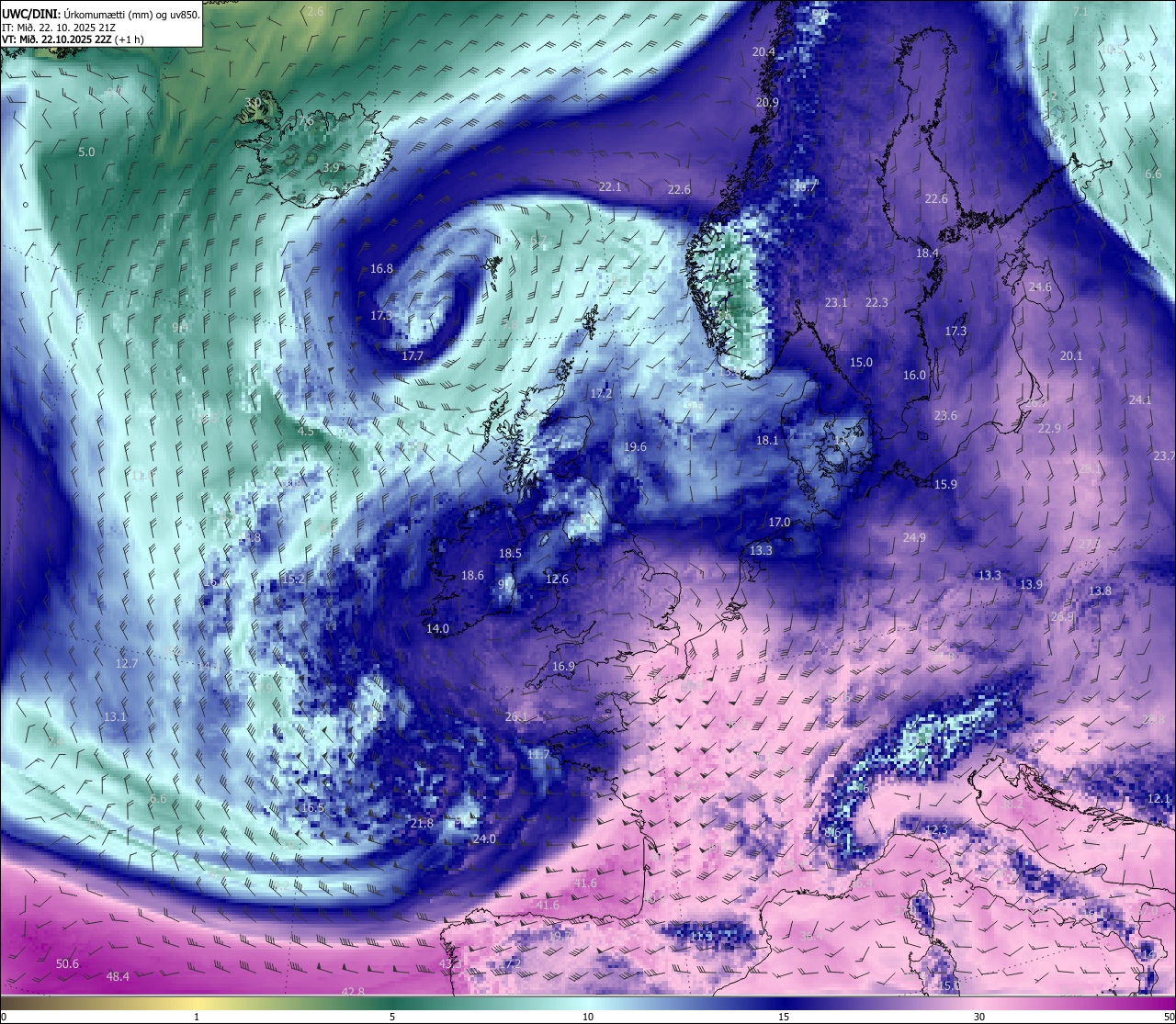Screen dimensions: 1176x1024
Task: Click the 42.8 value near the bottom
Action: (353, 991)
